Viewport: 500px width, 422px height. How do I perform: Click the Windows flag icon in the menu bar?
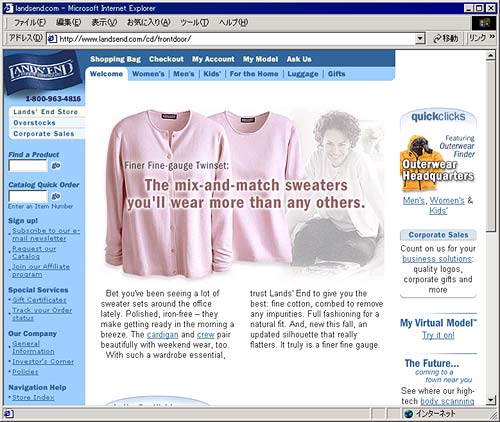coord(484,23)
